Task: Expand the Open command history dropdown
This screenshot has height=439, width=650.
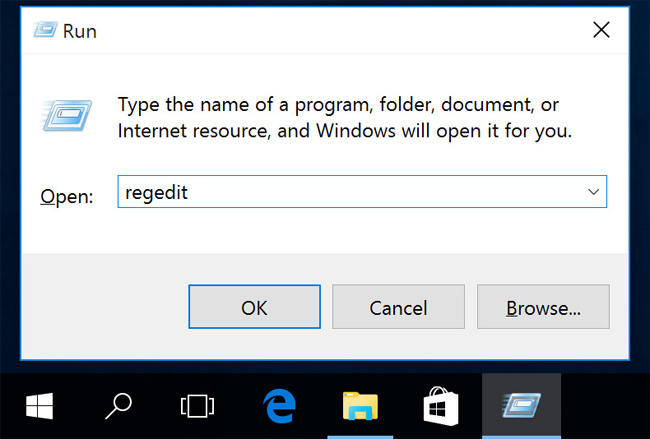Action: (x=593, y=192)
